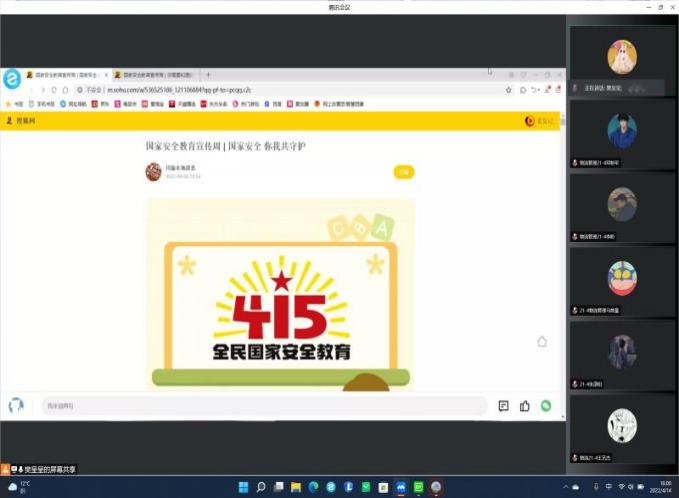679x498 pixels.
Task: Click the weather widget on taskbar
Action: (18, 487)
